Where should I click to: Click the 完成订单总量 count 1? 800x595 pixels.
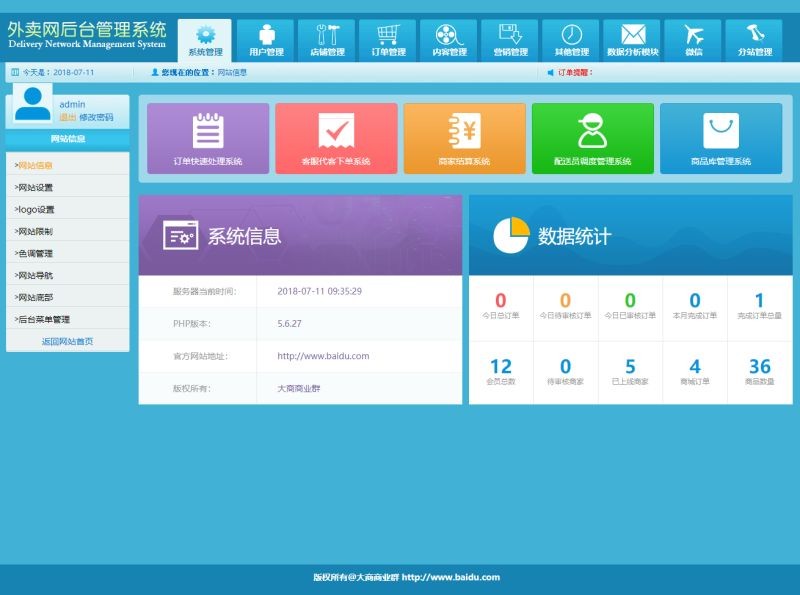coord(759,300)
